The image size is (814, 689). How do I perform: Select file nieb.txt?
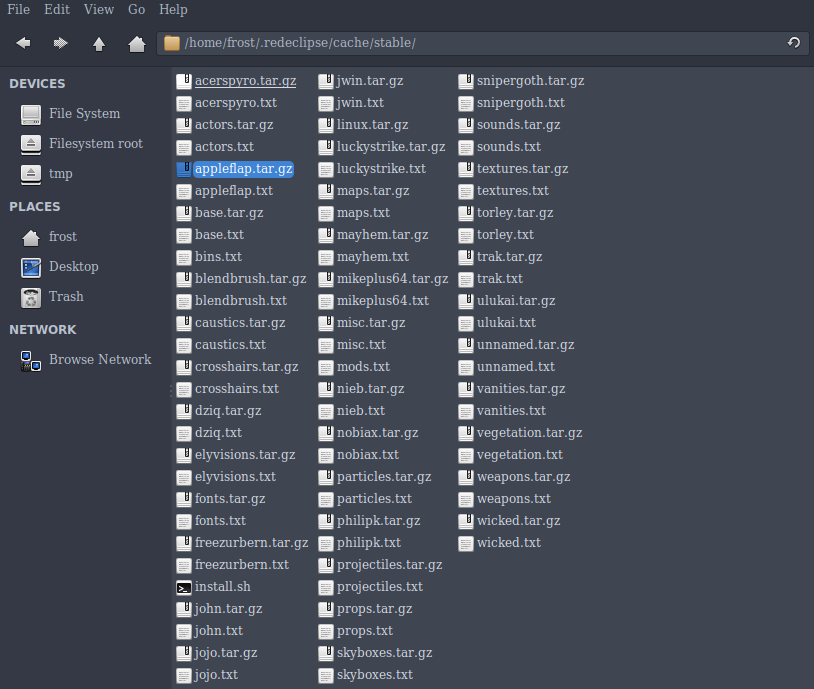tap(361, 411)
